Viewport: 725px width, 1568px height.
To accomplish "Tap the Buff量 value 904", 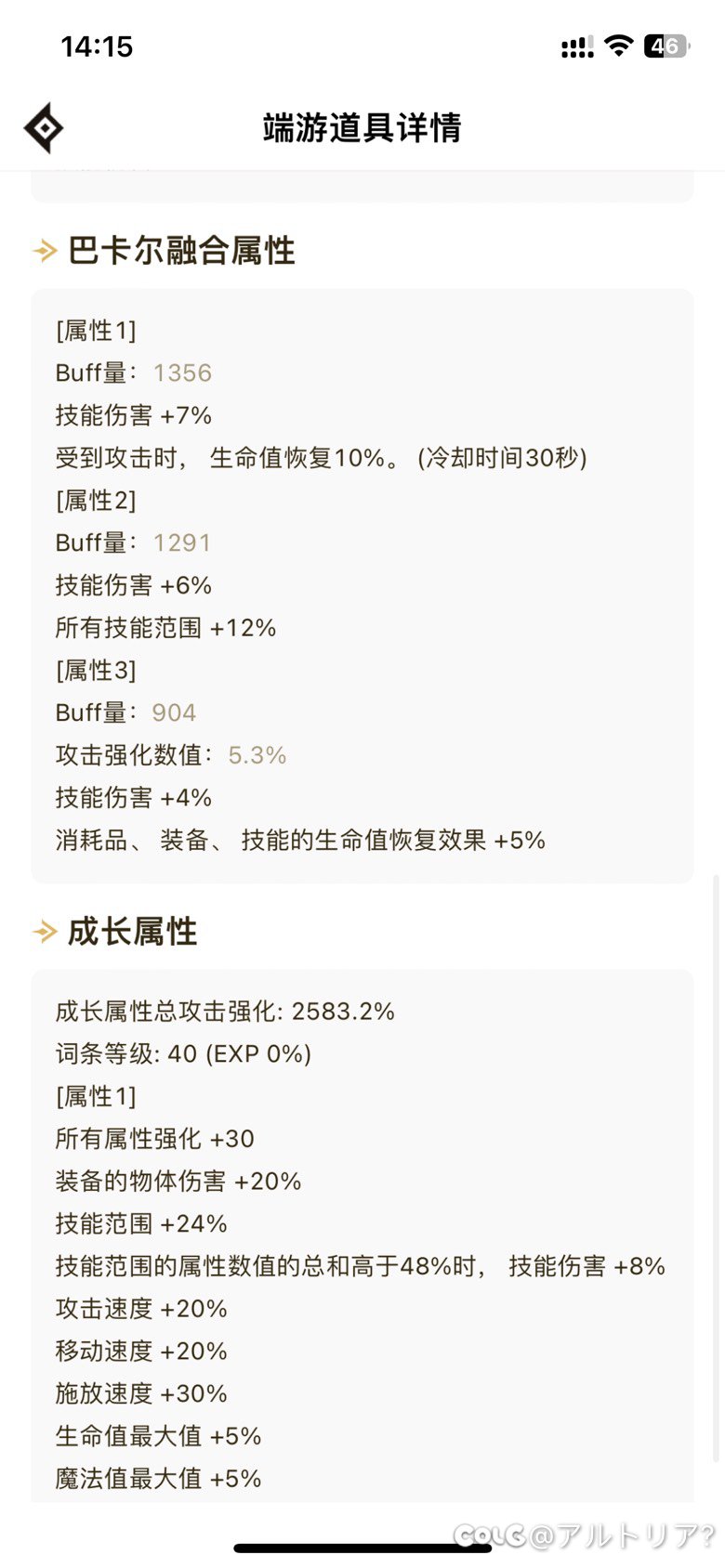I will tap(174, 712).
